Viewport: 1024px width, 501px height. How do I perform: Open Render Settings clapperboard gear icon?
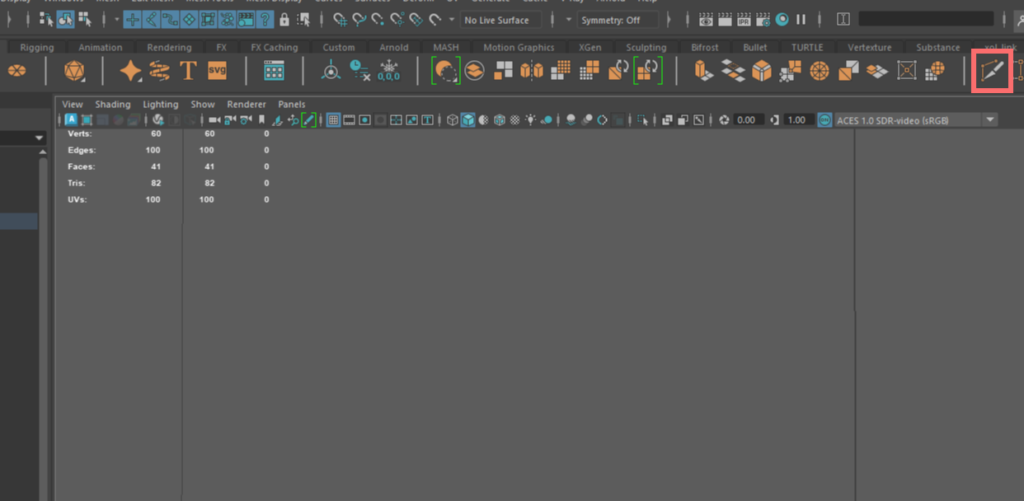pos(763,20)
